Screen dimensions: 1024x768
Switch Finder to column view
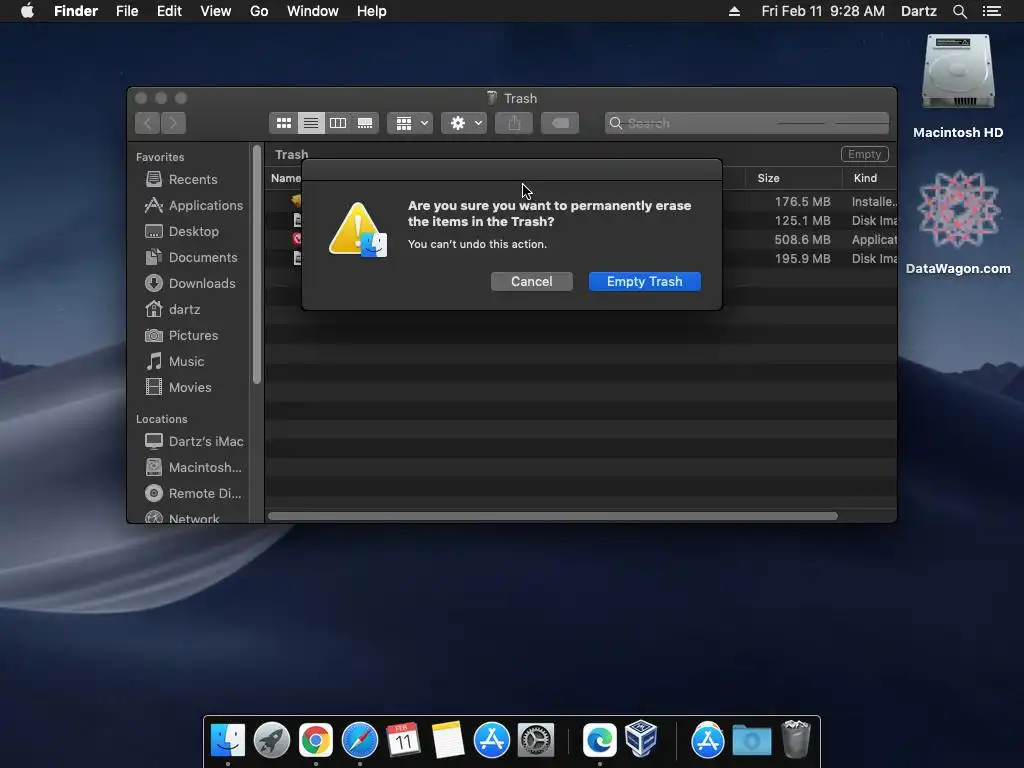(338, 123)
